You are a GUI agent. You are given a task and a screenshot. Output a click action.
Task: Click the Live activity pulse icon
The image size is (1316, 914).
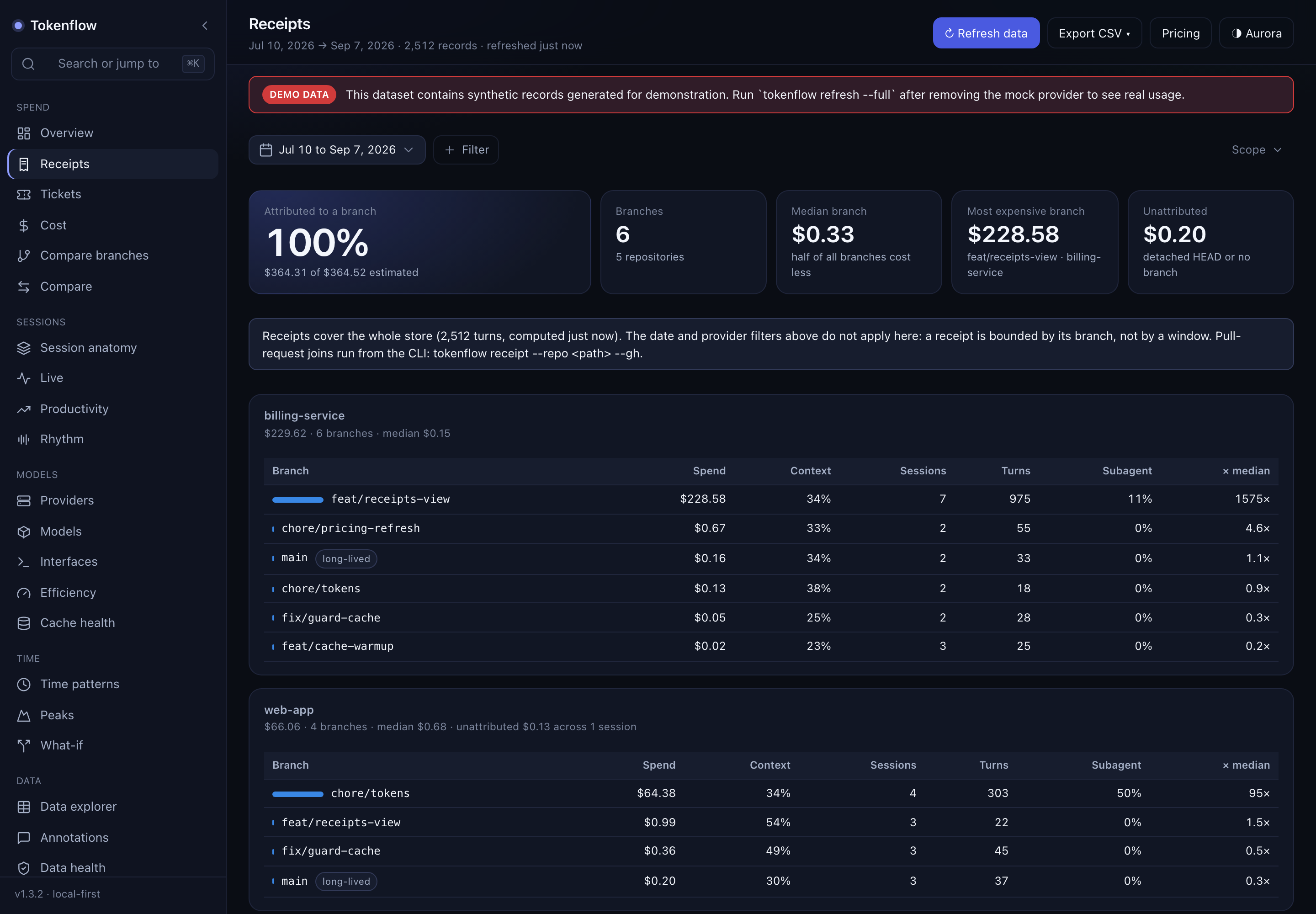point(23,378)
